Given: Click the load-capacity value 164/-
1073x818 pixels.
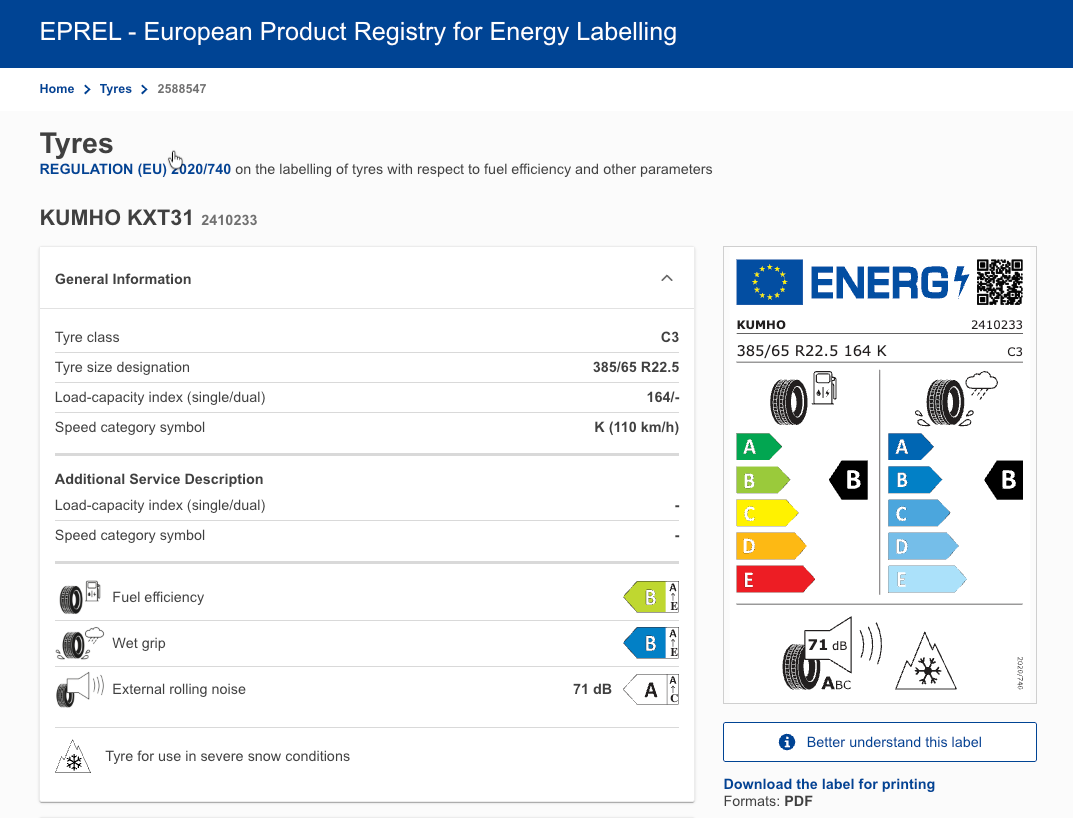Looking at the screenshot, I should 662,398.
